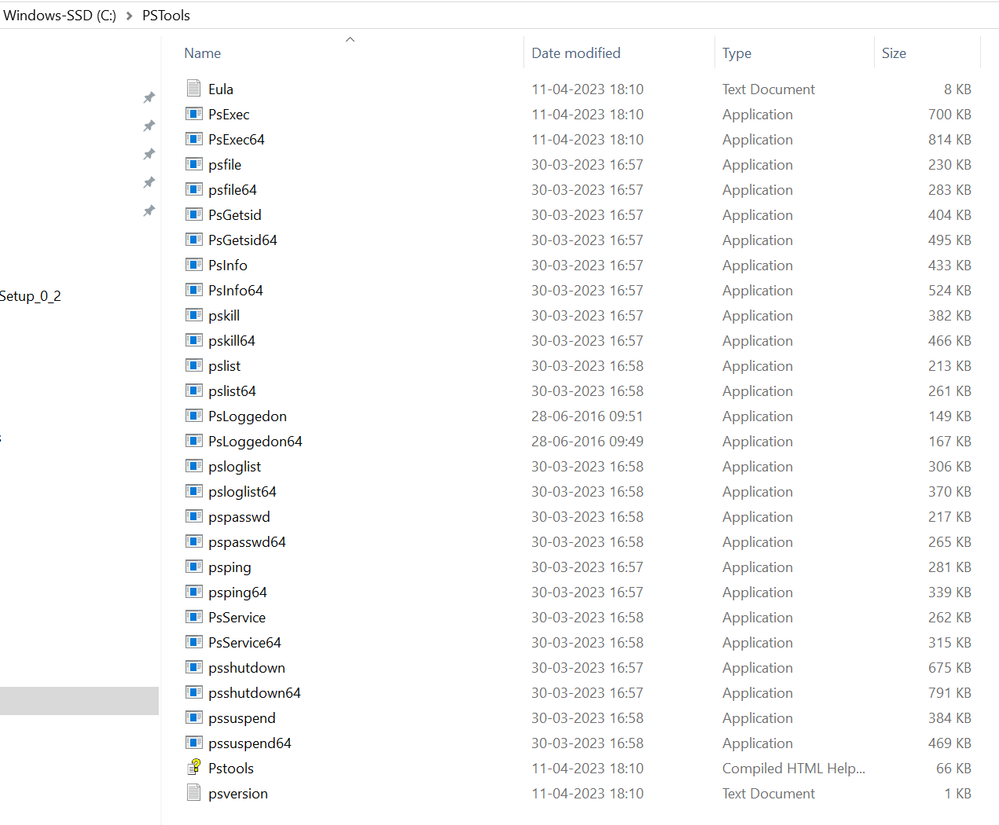Select the pskill application icon
This screenshot has width=999, height=825.
click(194, 315)
